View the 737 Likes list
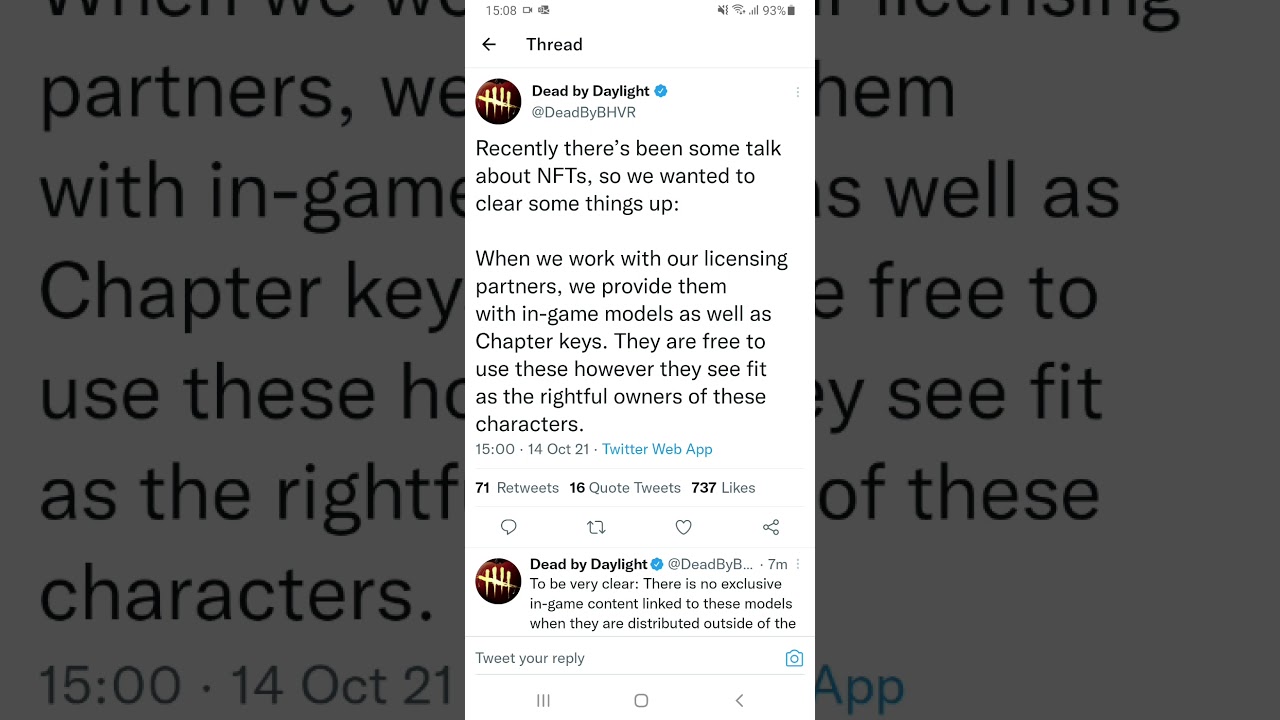Screen dimensions: 1280x720 pyautogui.click(x=723, y=488)
